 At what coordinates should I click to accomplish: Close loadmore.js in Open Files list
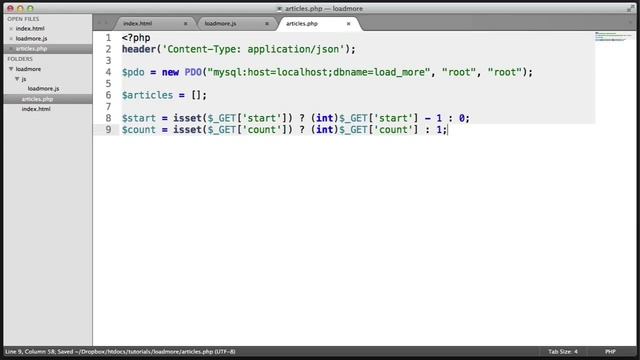[11, 39]
